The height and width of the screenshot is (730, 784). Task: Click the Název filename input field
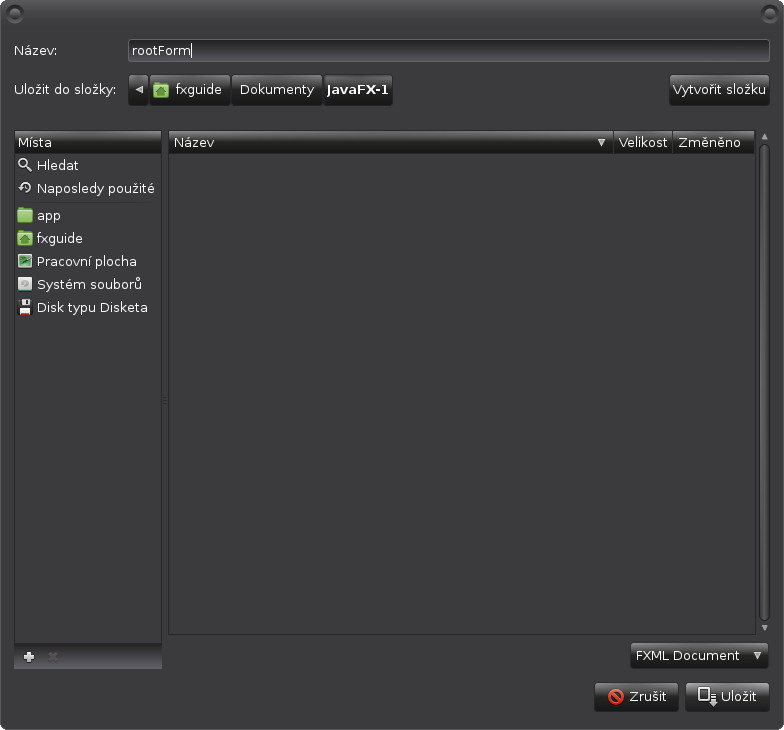[x=448, y=50]
